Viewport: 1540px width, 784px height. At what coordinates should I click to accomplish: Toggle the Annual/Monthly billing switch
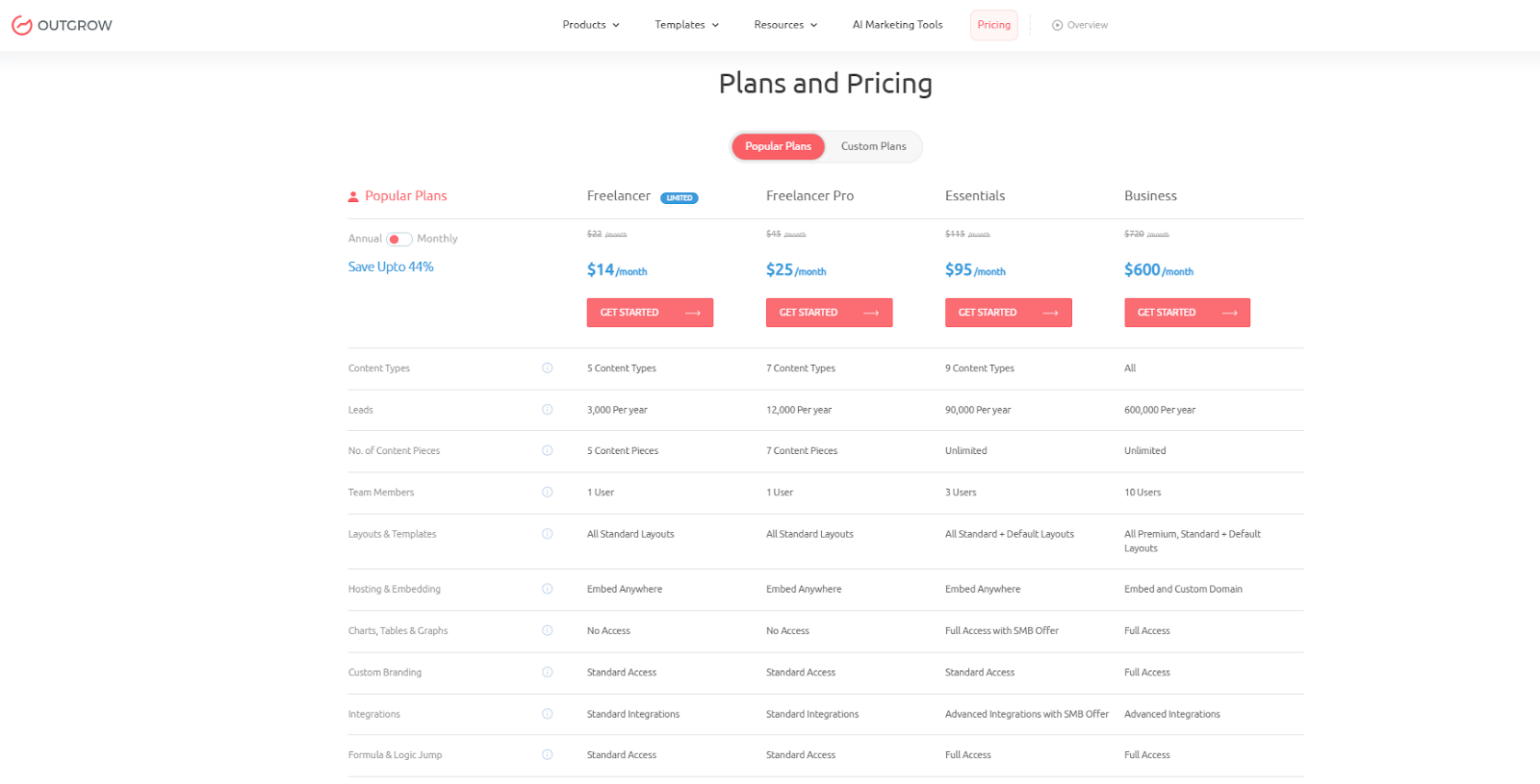(398, 239)
